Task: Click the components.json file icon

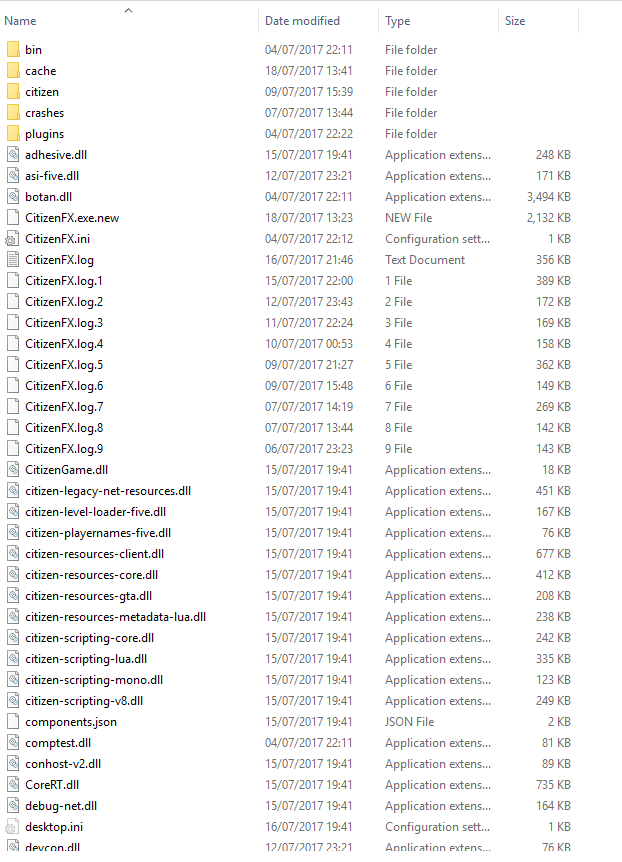Action: click(x=13, y=721)
